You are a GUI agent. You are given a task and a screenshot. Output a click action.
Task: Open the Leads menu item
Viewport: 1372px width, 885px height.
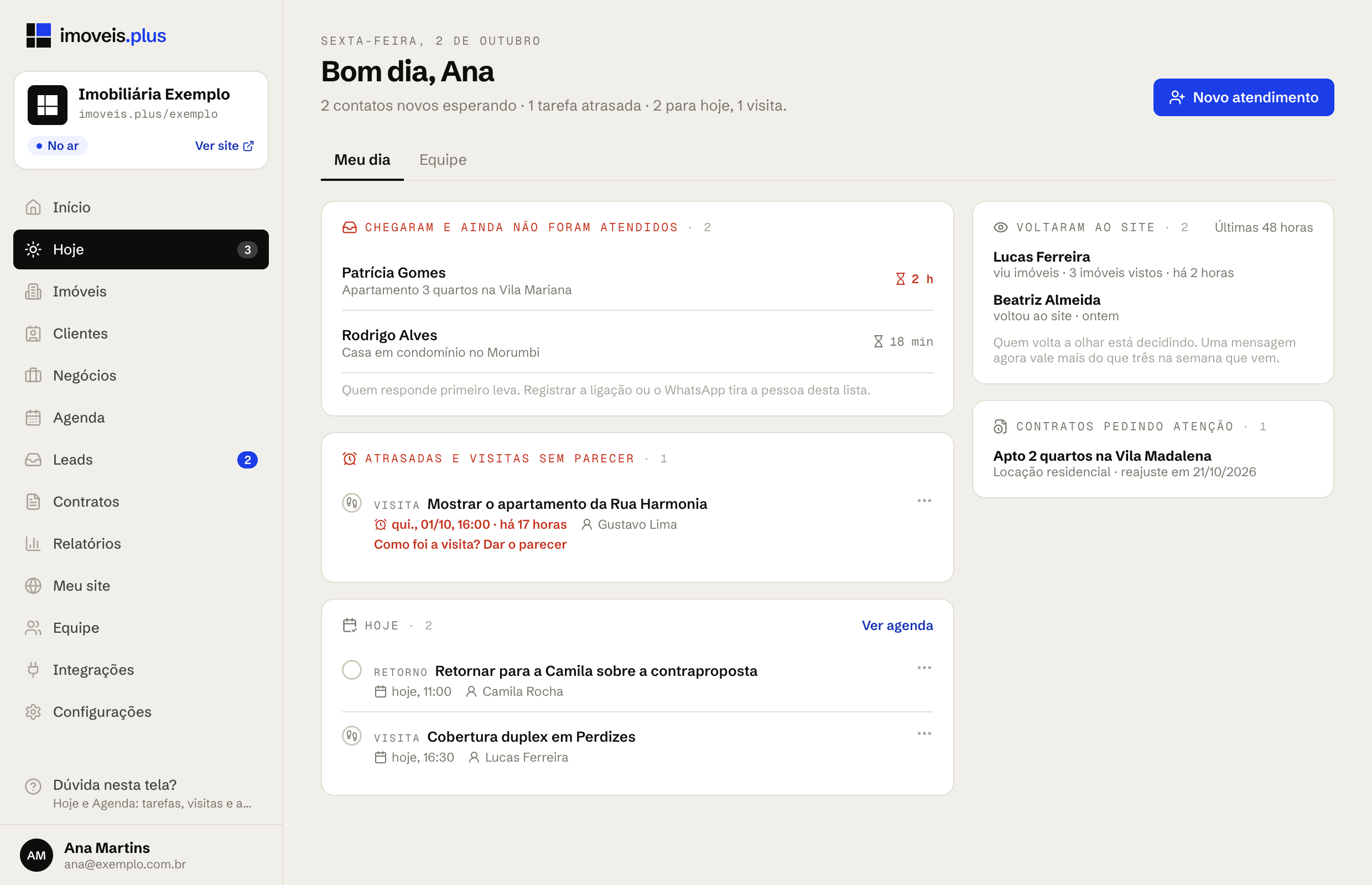(141, 460)
